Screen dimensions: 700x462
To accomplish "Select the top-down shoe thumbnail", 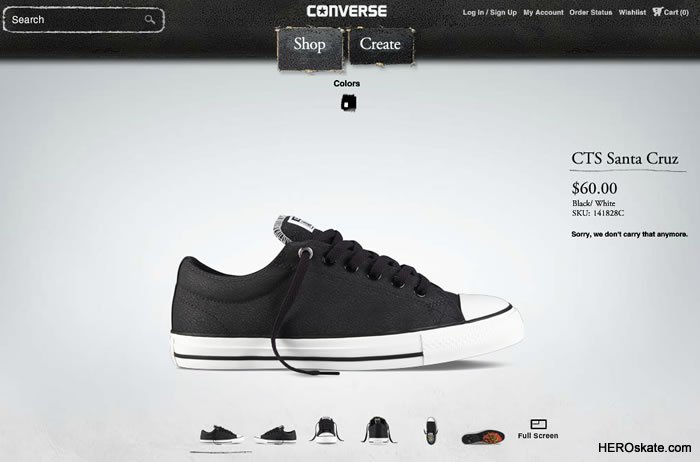I will coord(431,431).
